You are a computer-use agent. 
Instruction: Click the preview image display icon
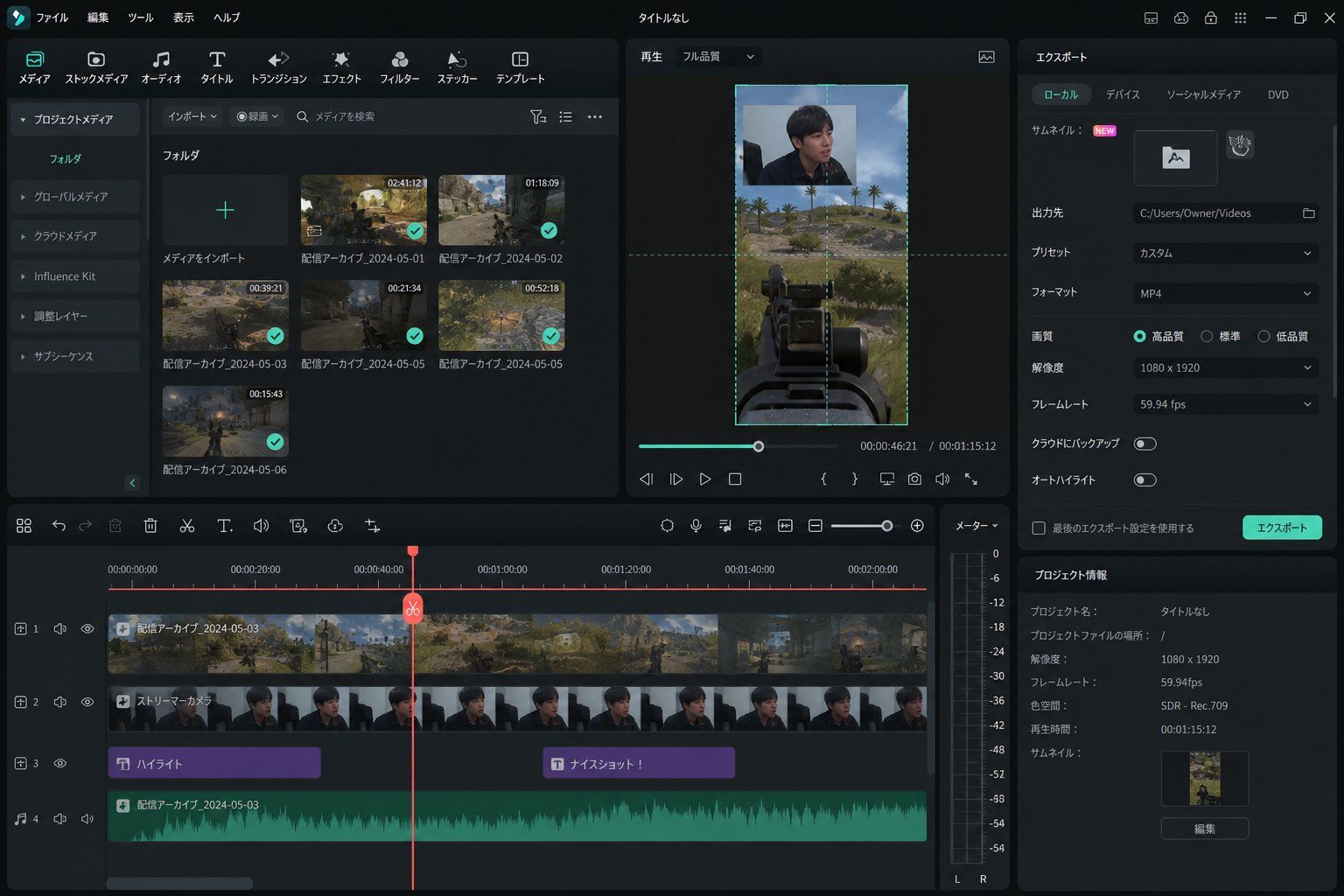coord(986,57)
